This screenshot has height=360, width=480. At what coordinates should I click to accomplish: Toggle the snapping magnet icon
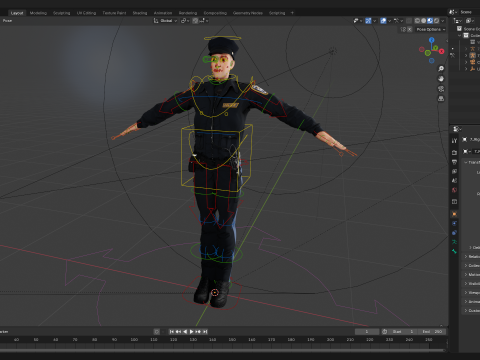[196, 21]
